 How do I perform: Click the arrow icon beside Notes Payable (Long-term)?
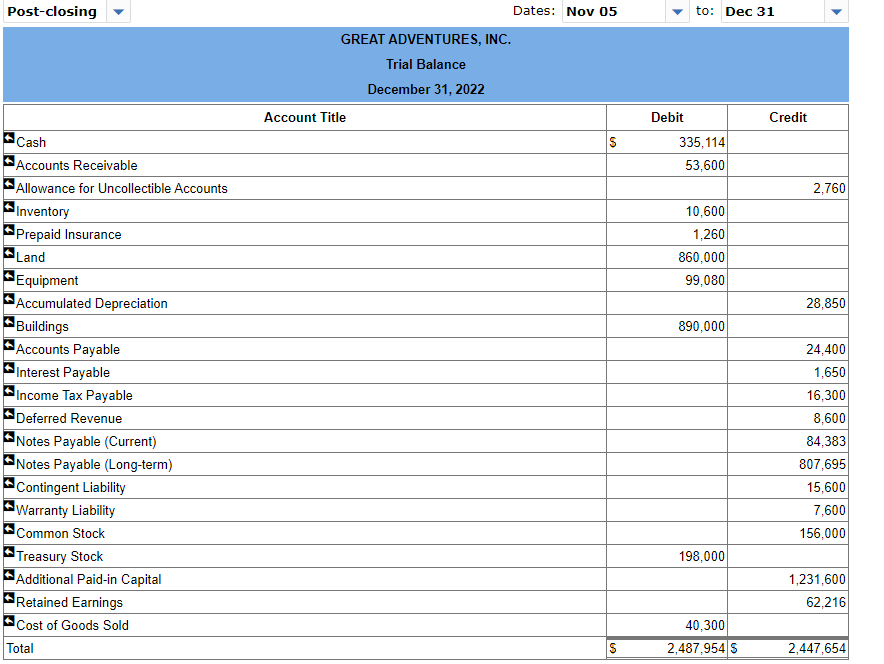pyautogui.click(x=8, y=463)
